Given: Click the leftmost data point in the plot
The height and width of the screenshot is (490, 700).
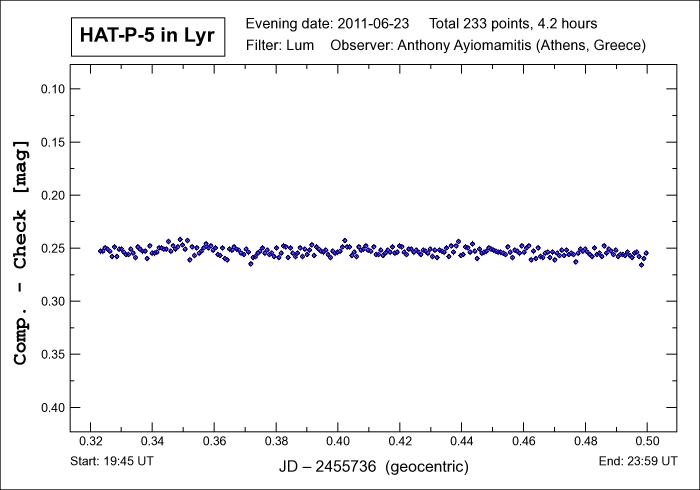Looking at the screenshot, I should 100,250.
